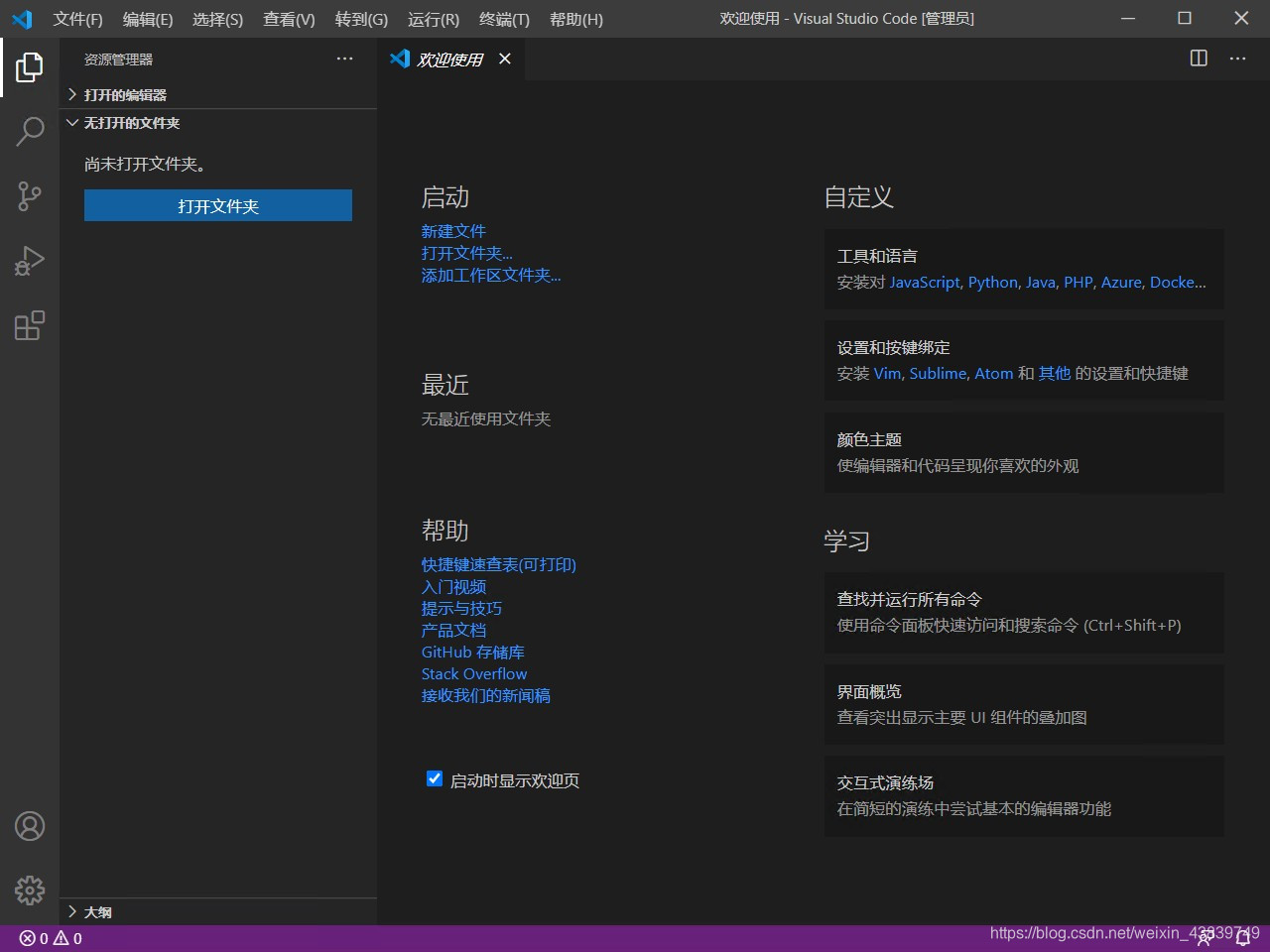Click the Sublime keybindings link
Screen dimensions: 1270x952
coord(938,373)
